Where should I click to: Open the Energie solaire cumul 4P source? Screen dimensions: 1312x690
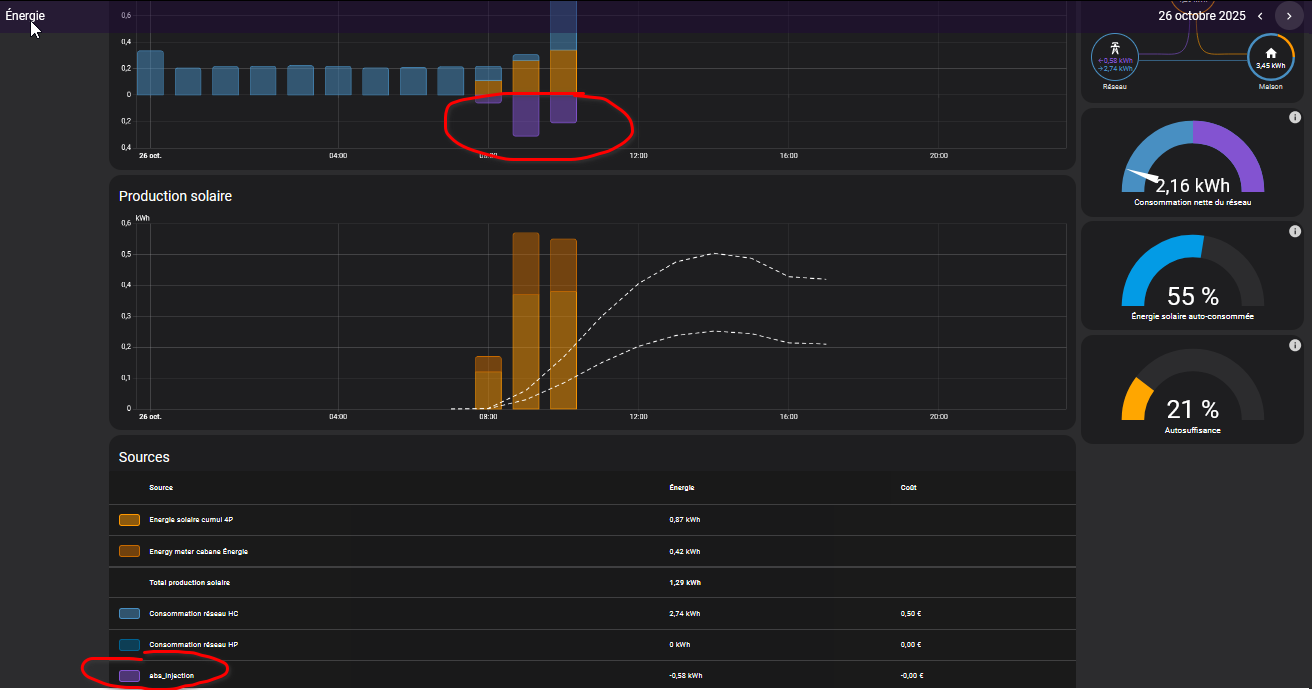191,520
